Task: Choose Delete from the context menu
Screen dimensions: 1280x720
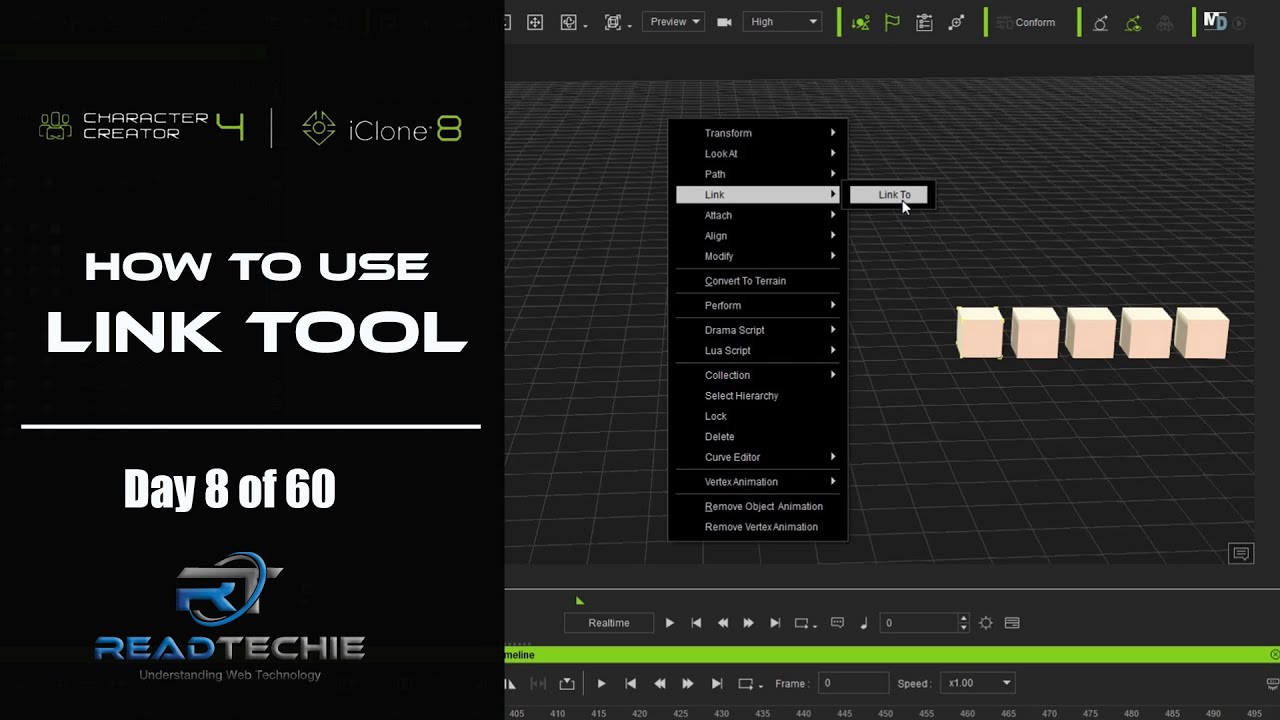Action: tap(757, 437)
